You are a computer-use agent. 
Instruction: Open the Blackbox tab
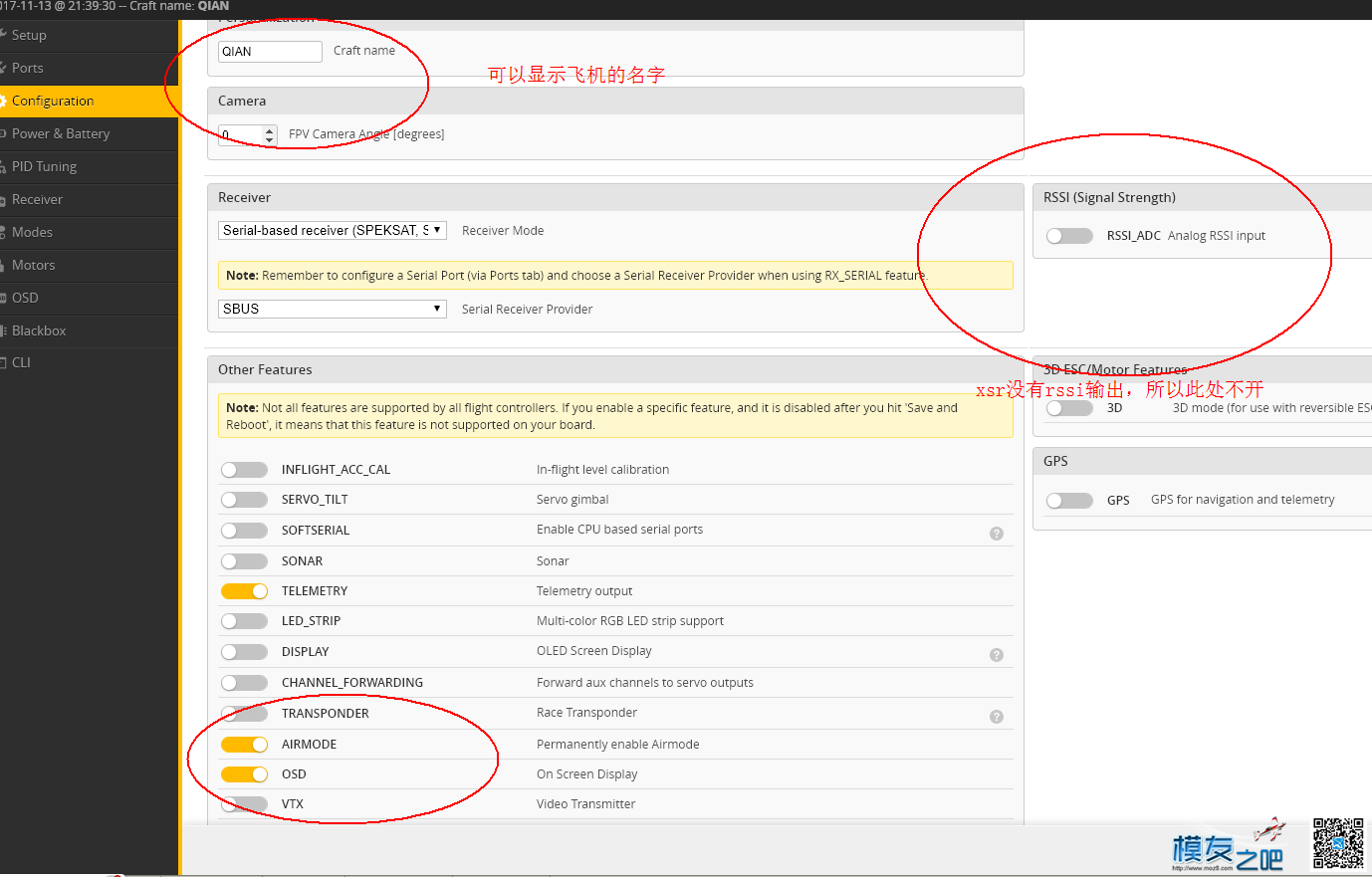click(x=89, y=330)
